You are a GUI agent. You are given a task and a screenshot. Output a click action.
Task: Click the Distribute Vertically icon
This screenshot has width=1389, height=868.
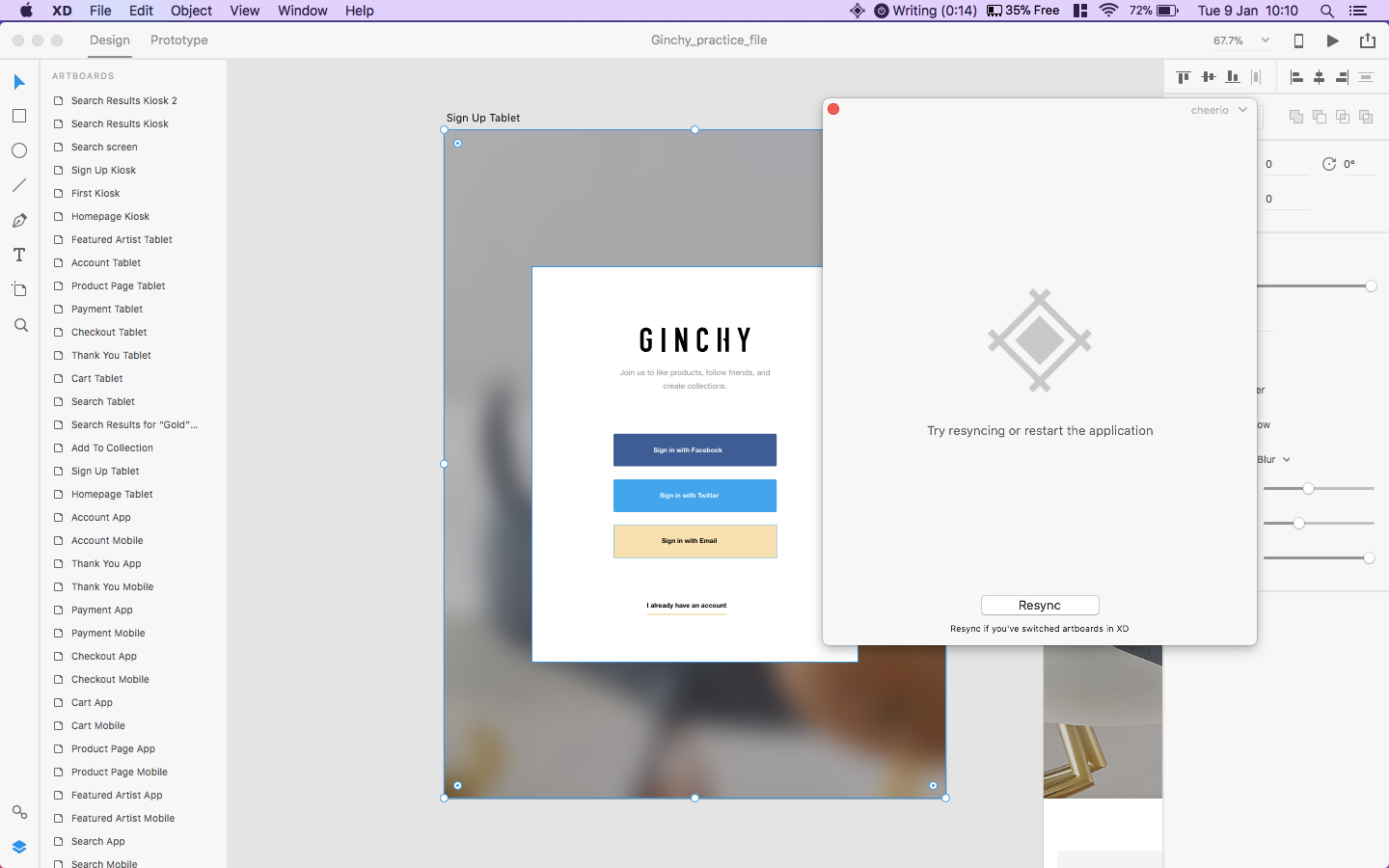[1366, 77]
